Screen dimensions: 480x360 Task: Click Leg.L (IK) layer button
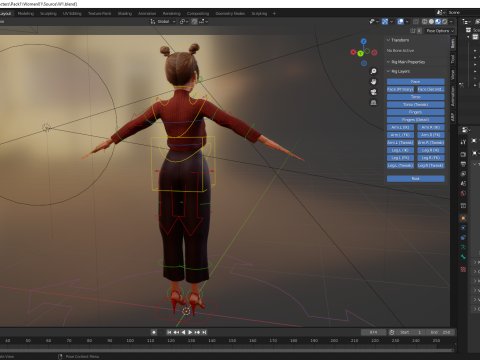400,150
